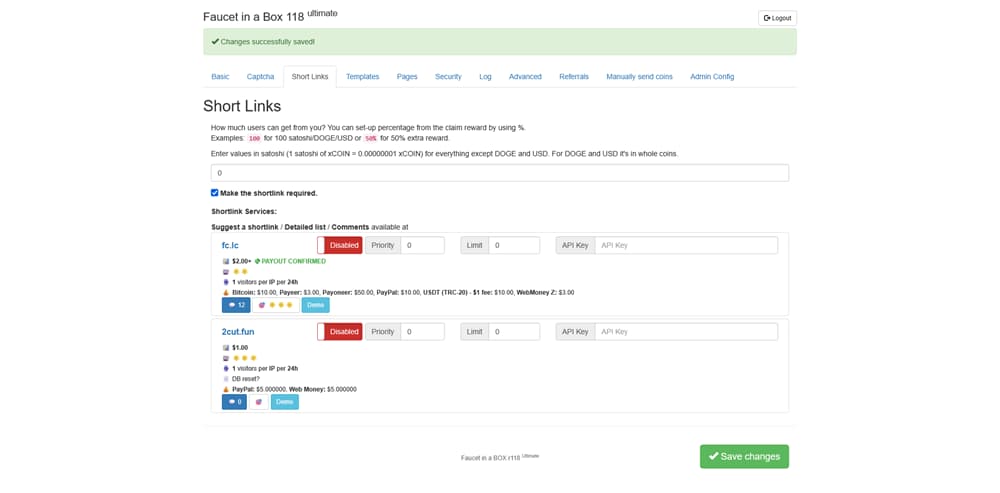Click the fc.lc PAYOUT CONFIRMED text

point(293,261)
